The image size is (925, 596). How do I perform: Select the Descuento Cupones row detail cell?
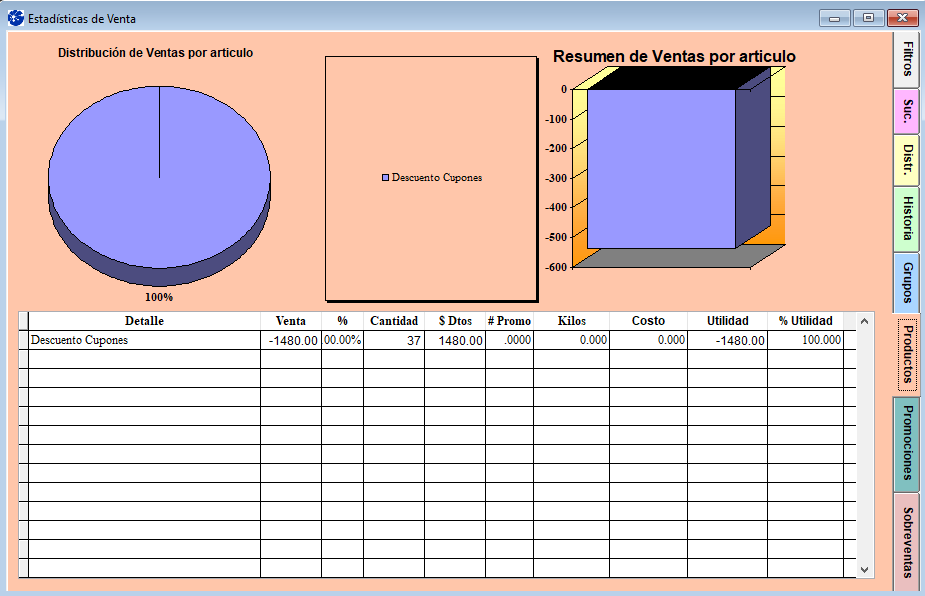point(144,340)
